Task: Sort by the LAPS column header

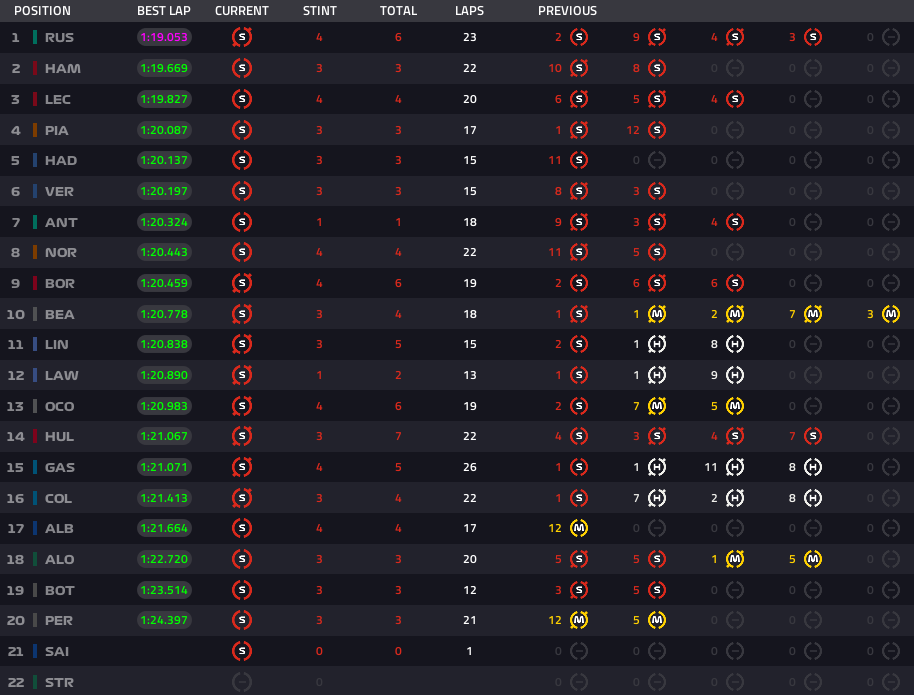Action: point(469,11)
